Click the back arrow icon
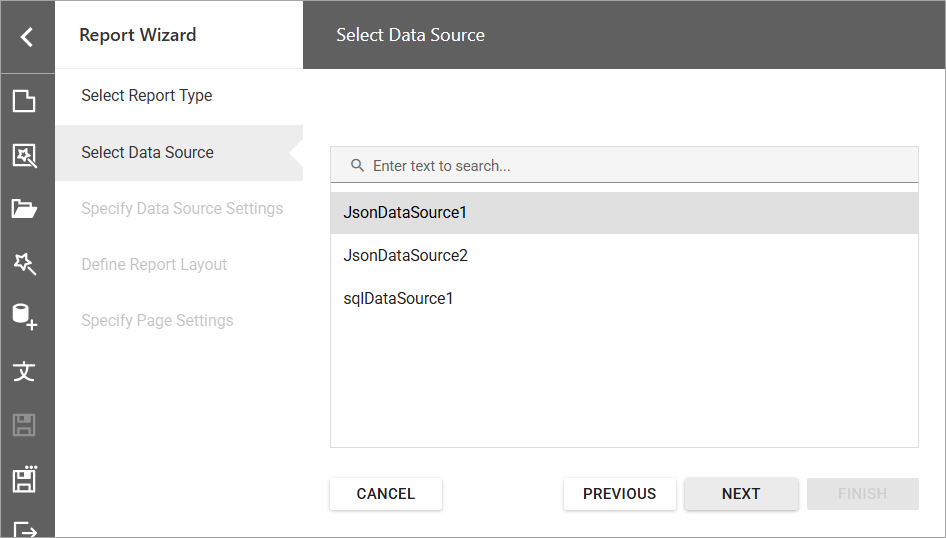This screenshot has width=946, height=538. click(x=27, y=37)
